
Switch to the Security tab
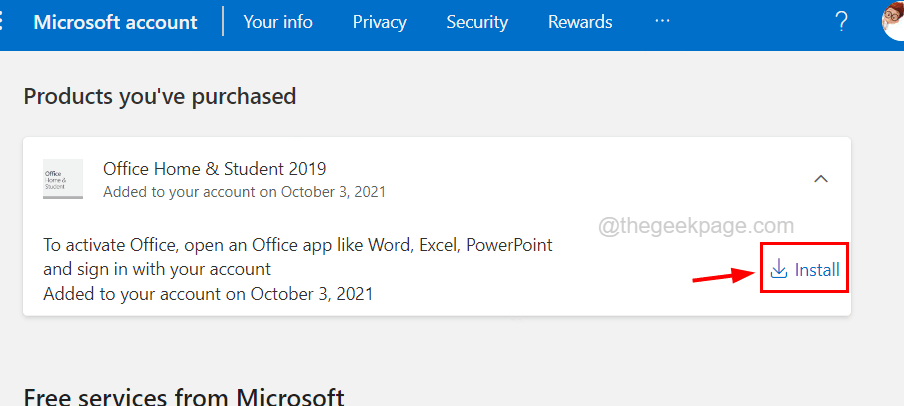tap(477, 22)
